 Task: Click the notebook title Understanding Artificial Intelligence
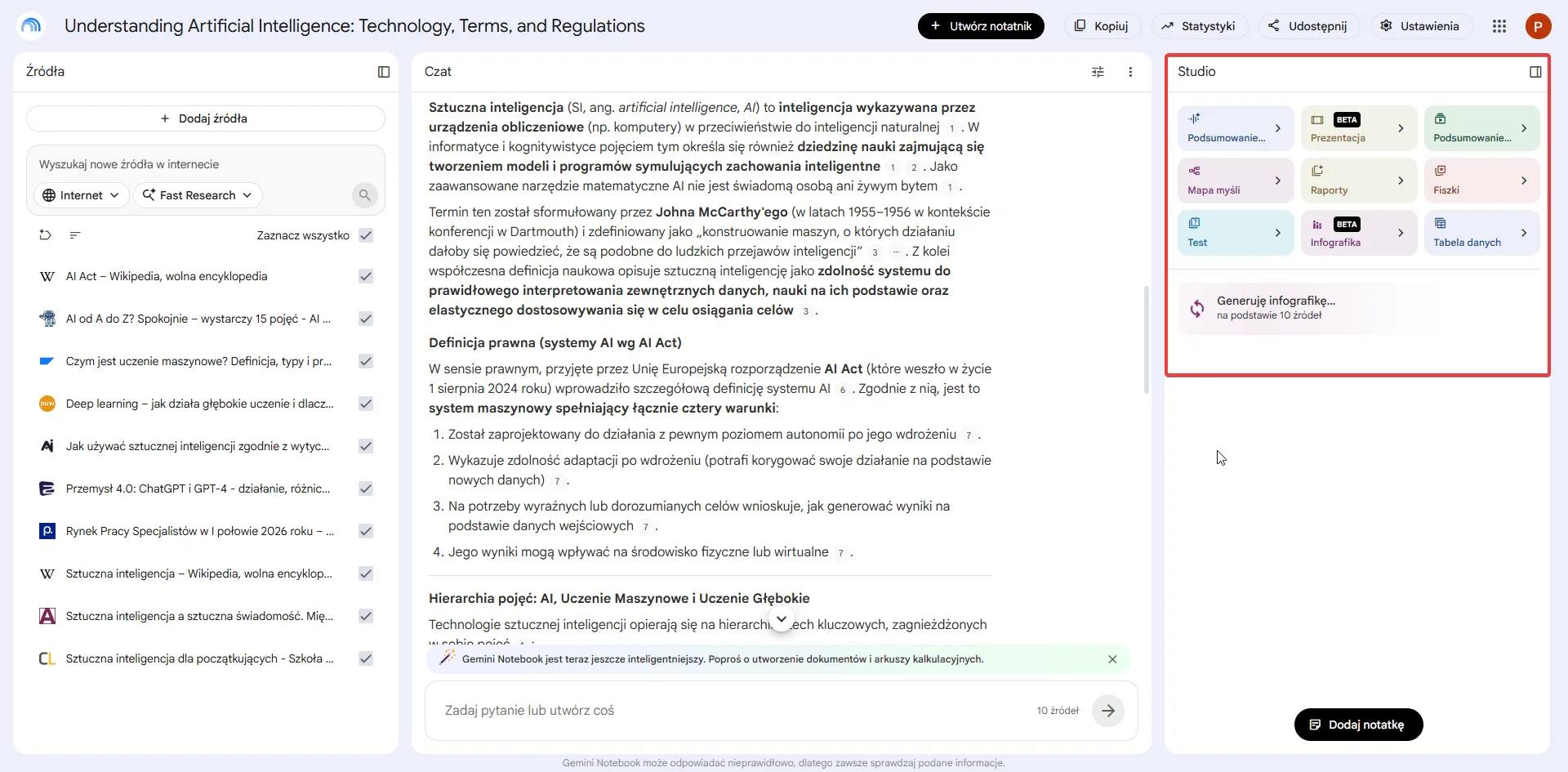(x=354, y=26)
